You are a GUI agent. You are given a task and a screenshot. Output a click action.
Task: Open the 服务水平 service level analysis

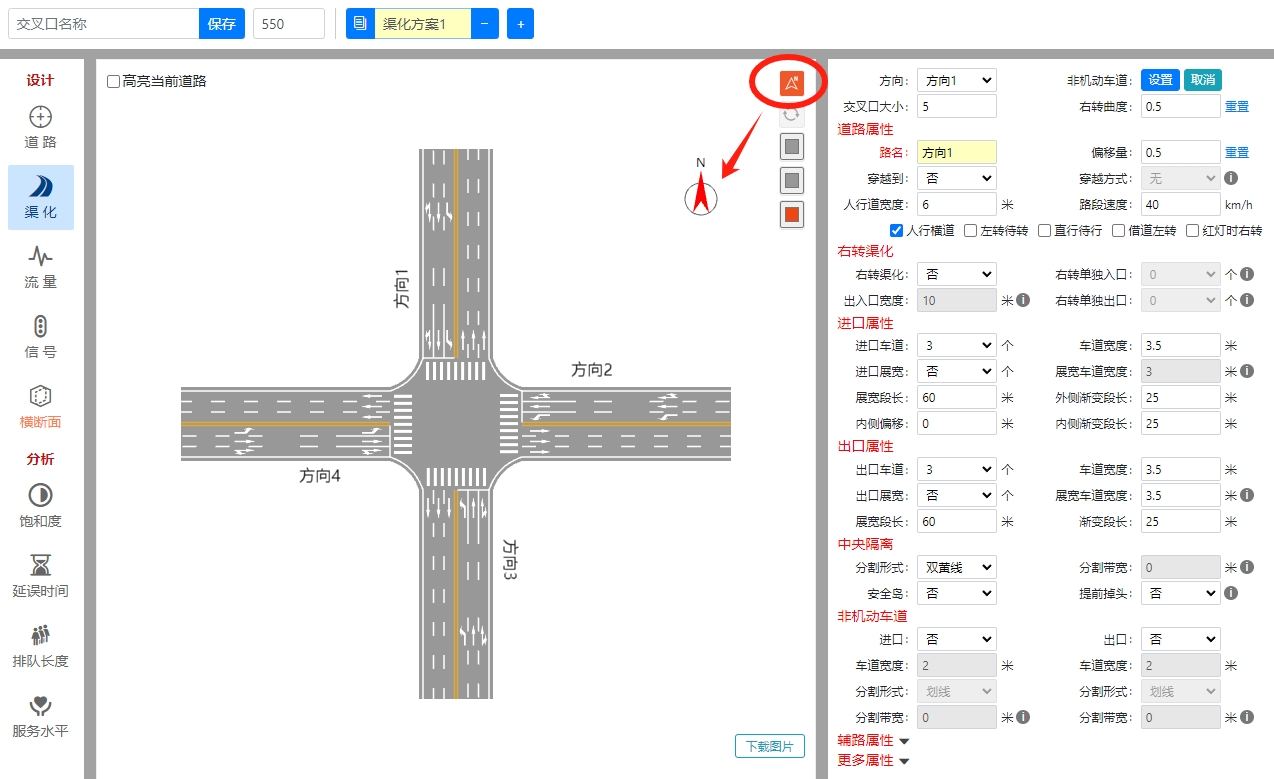pos(41,717)
